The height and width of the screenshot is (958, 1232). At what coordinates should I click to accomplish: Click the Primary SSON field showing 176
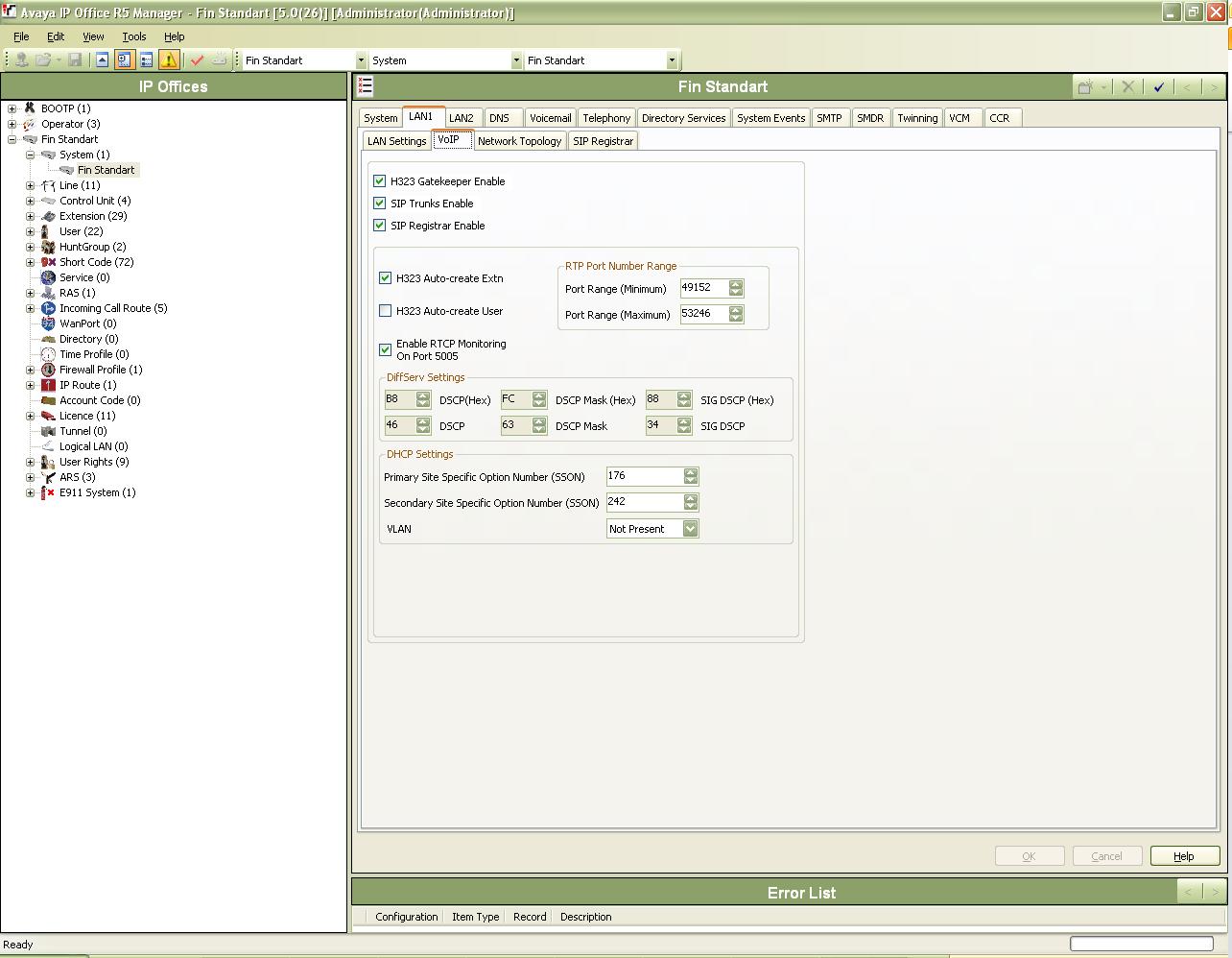[x=645, y=476]
